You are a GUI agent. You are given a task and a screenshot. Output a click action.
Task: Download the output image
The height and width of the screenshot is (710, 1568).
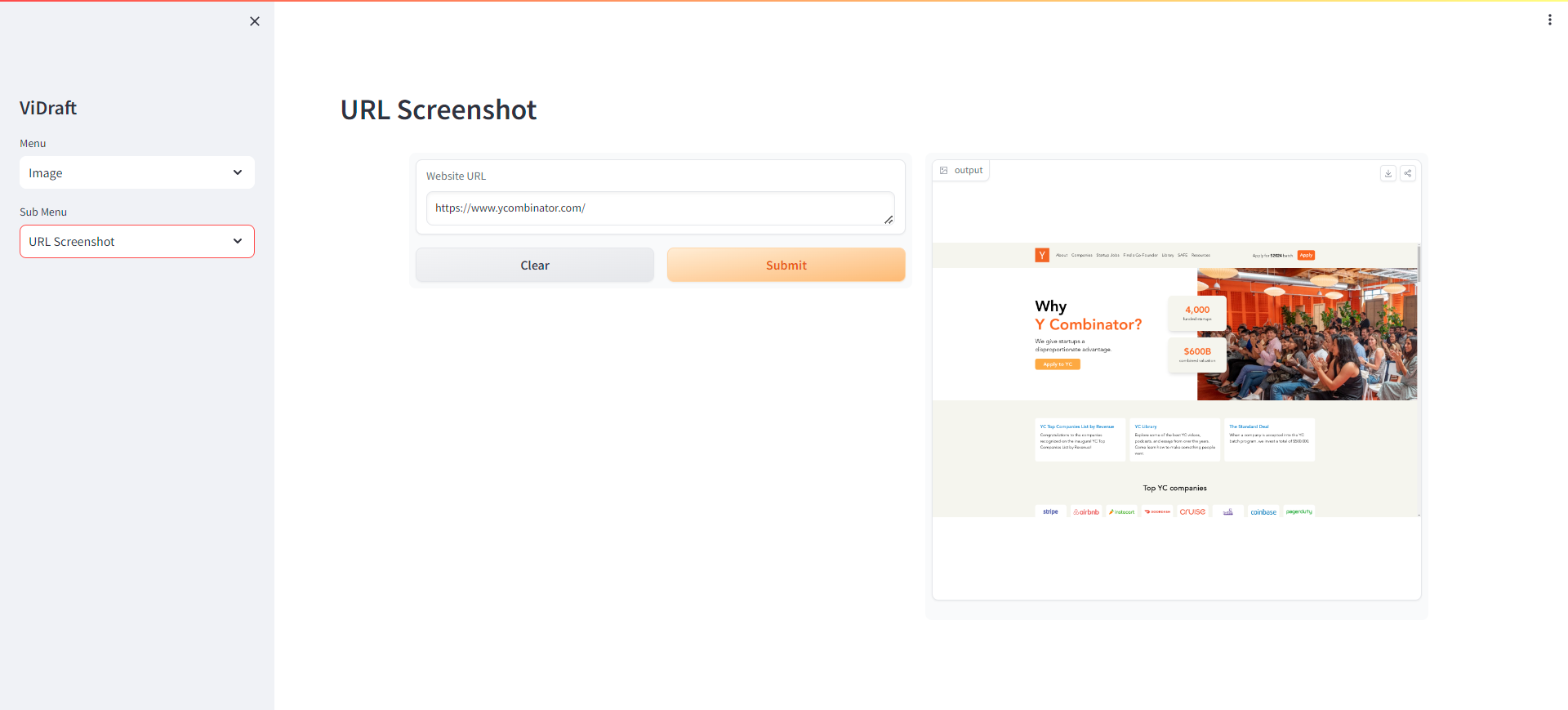1388,173
